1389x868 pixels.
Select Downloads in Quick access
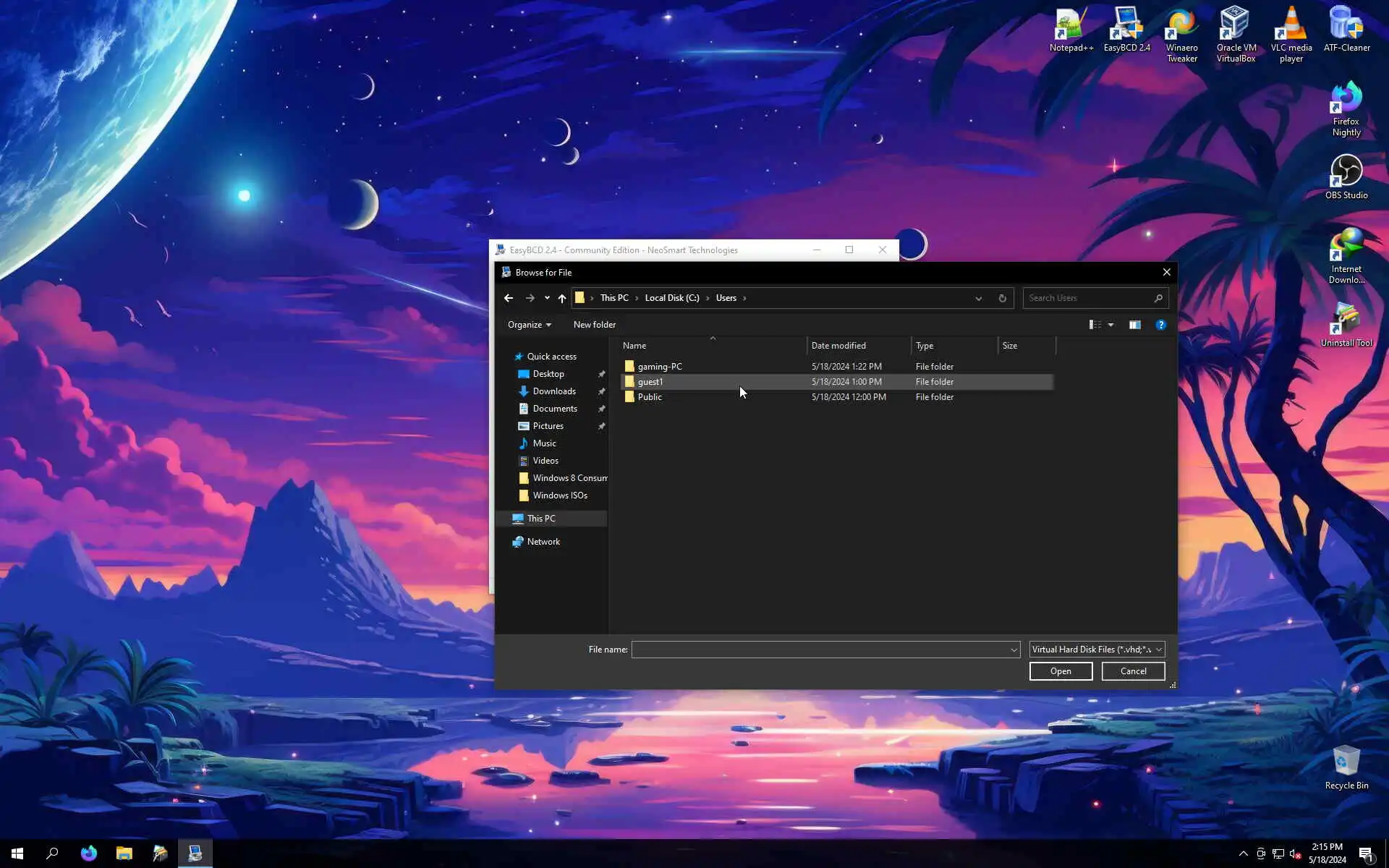553,391
